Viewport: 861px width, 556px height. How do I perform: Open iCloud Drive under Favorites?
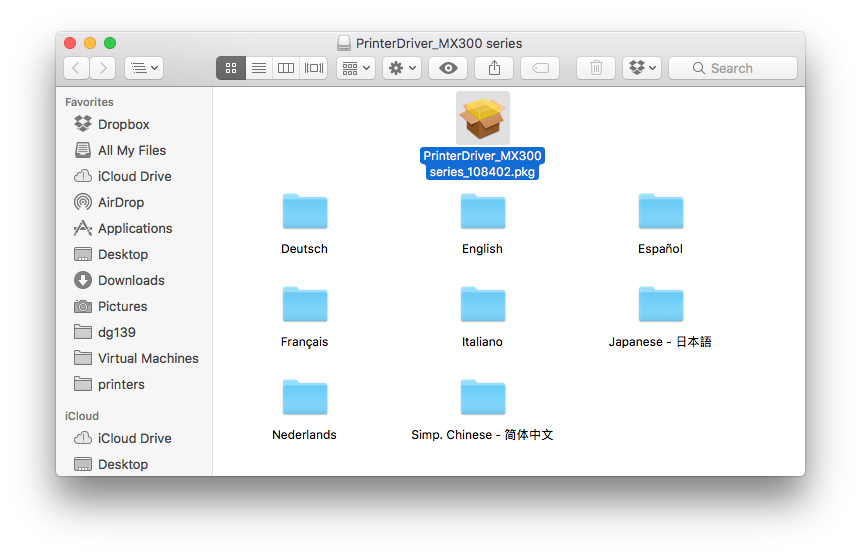click(134, 176)
